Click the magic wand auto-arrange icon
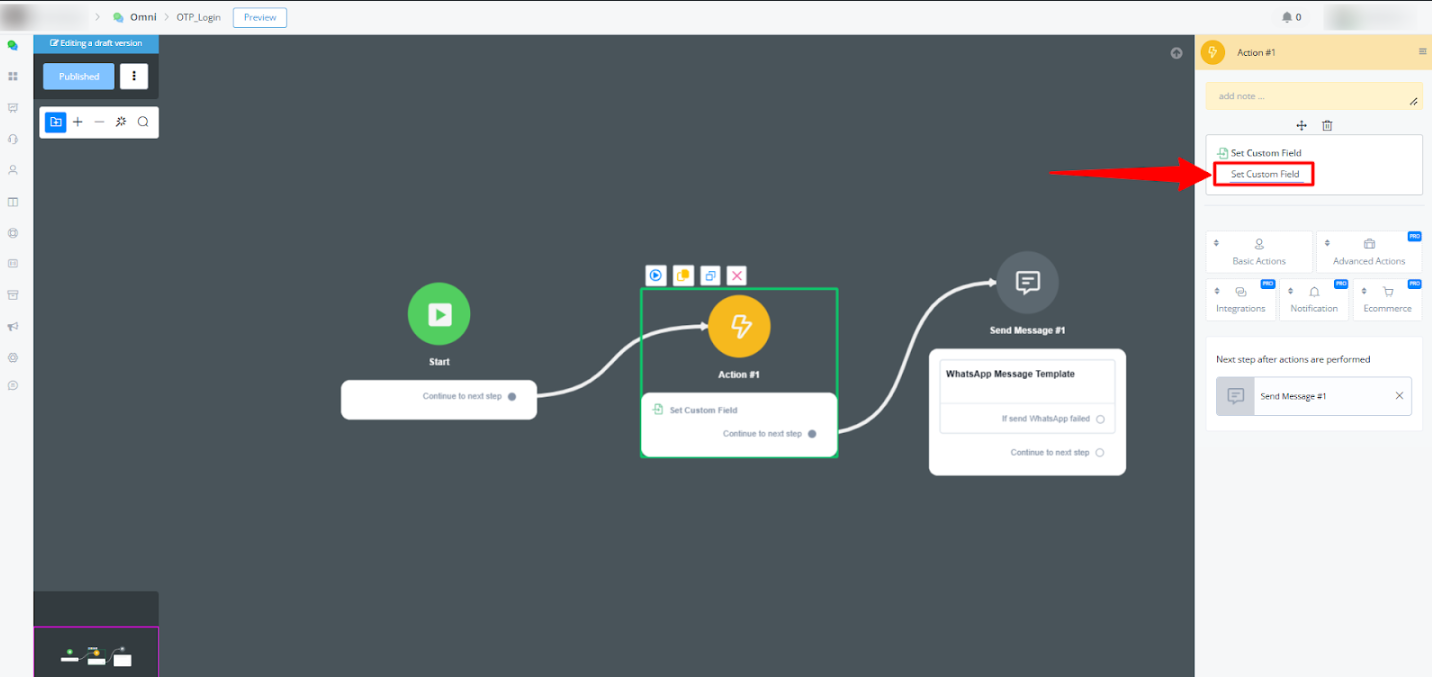 pyautogui.click(x=121, y=122)
